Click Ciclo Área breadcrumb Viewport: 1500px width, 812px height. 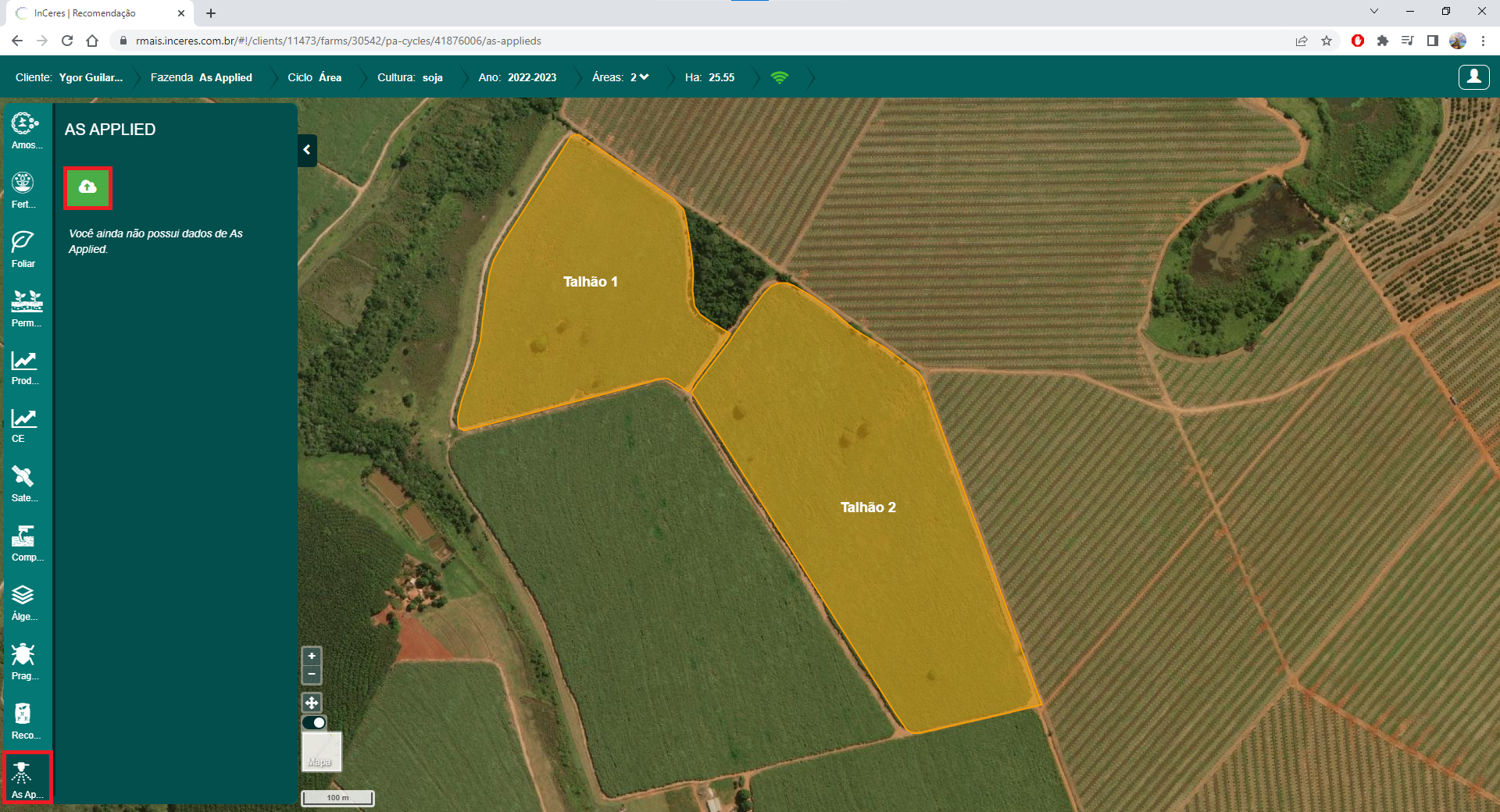tap(314, 77)
